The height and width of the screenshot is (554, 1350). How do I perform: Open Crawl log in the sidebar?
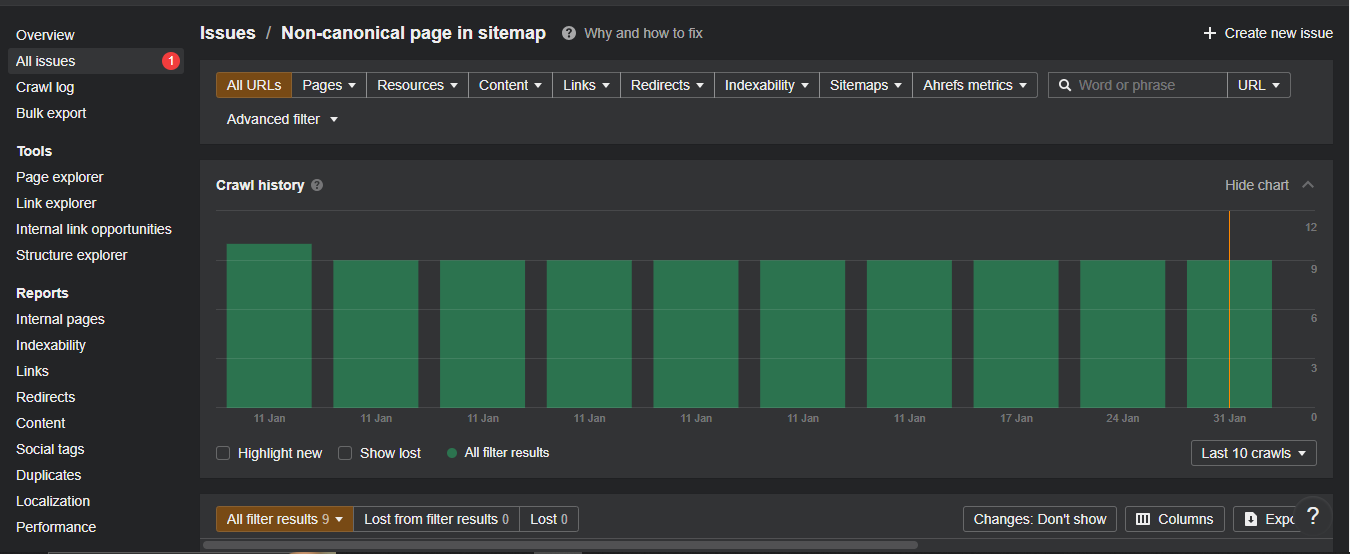pyautogui.click(x=45, y=87)
